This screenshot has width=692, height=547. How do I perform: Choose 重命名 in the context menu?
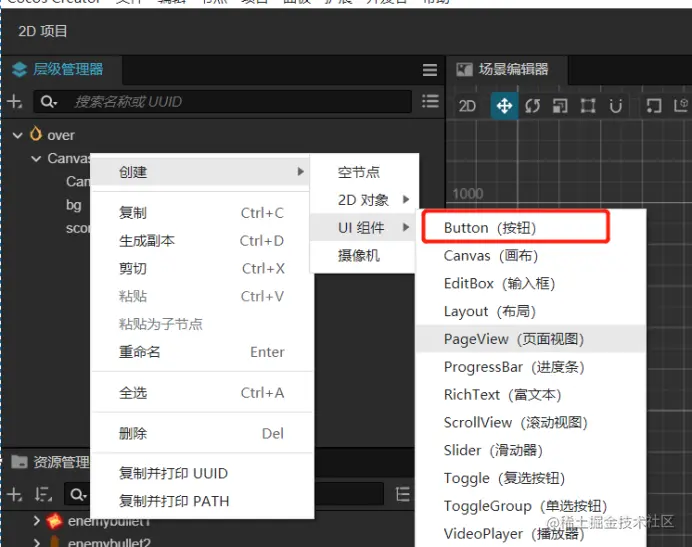[201, 352]
